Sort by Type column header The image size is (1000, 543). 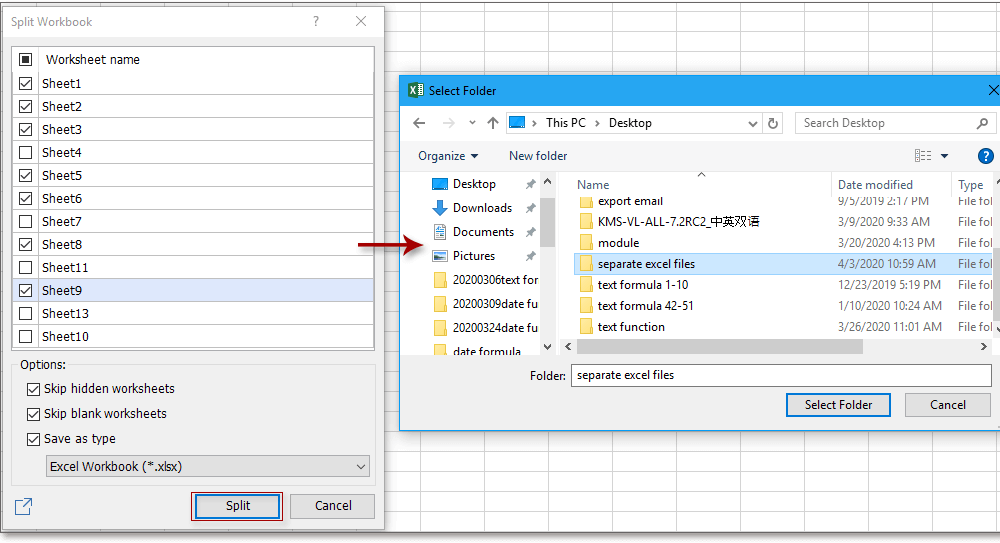point(973,184)
